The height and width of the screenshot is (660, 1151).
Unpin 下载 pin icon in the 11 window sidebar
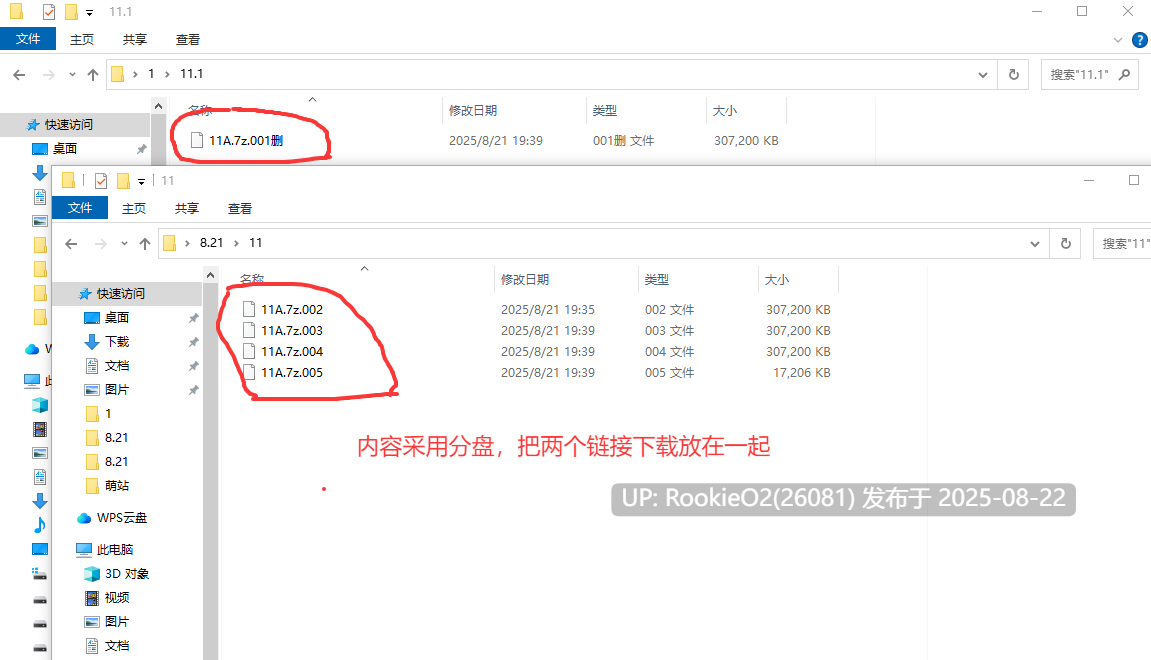click(193, 342)
